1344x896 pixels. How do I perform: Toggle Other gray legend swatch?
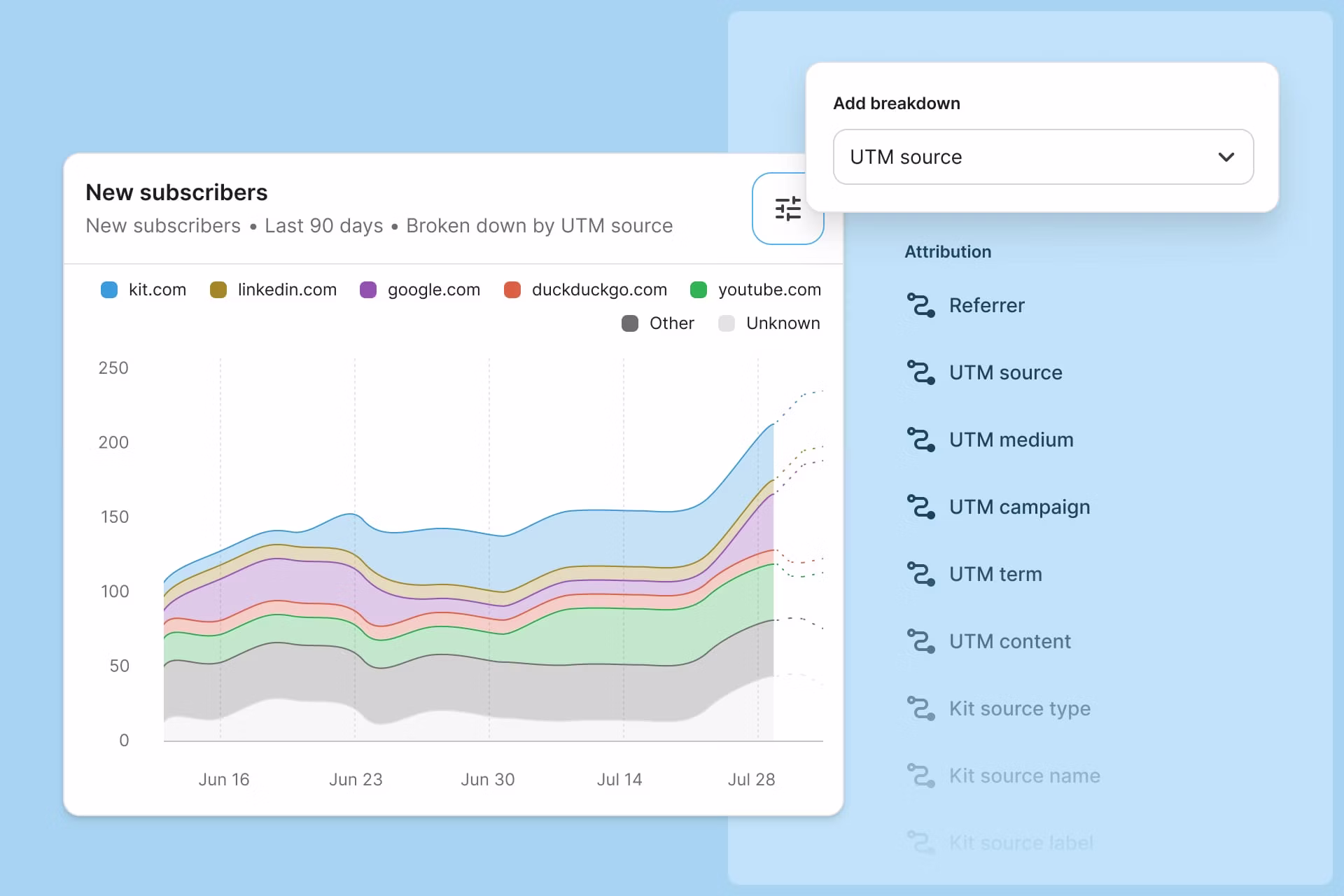pyautogui.click(x=630, y=323)
